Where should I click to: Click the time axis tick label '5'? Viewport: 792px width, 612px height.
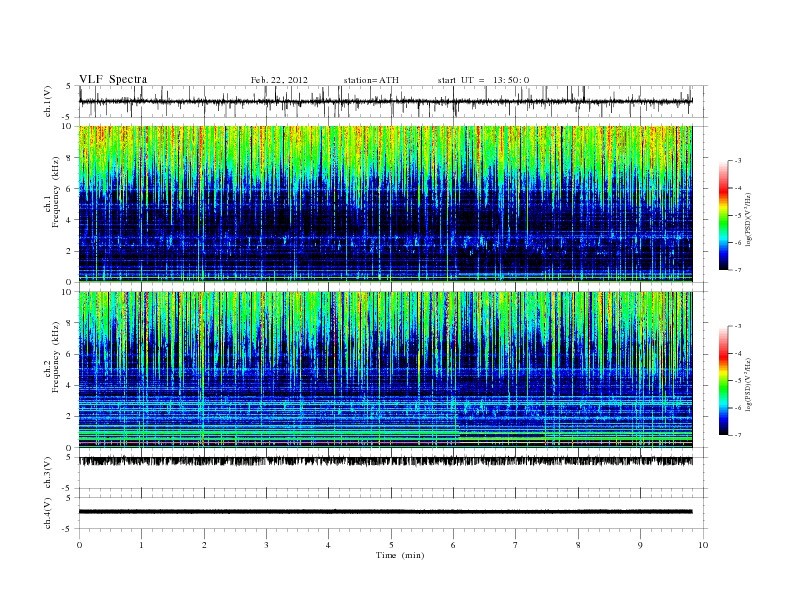tap(391, 545)
